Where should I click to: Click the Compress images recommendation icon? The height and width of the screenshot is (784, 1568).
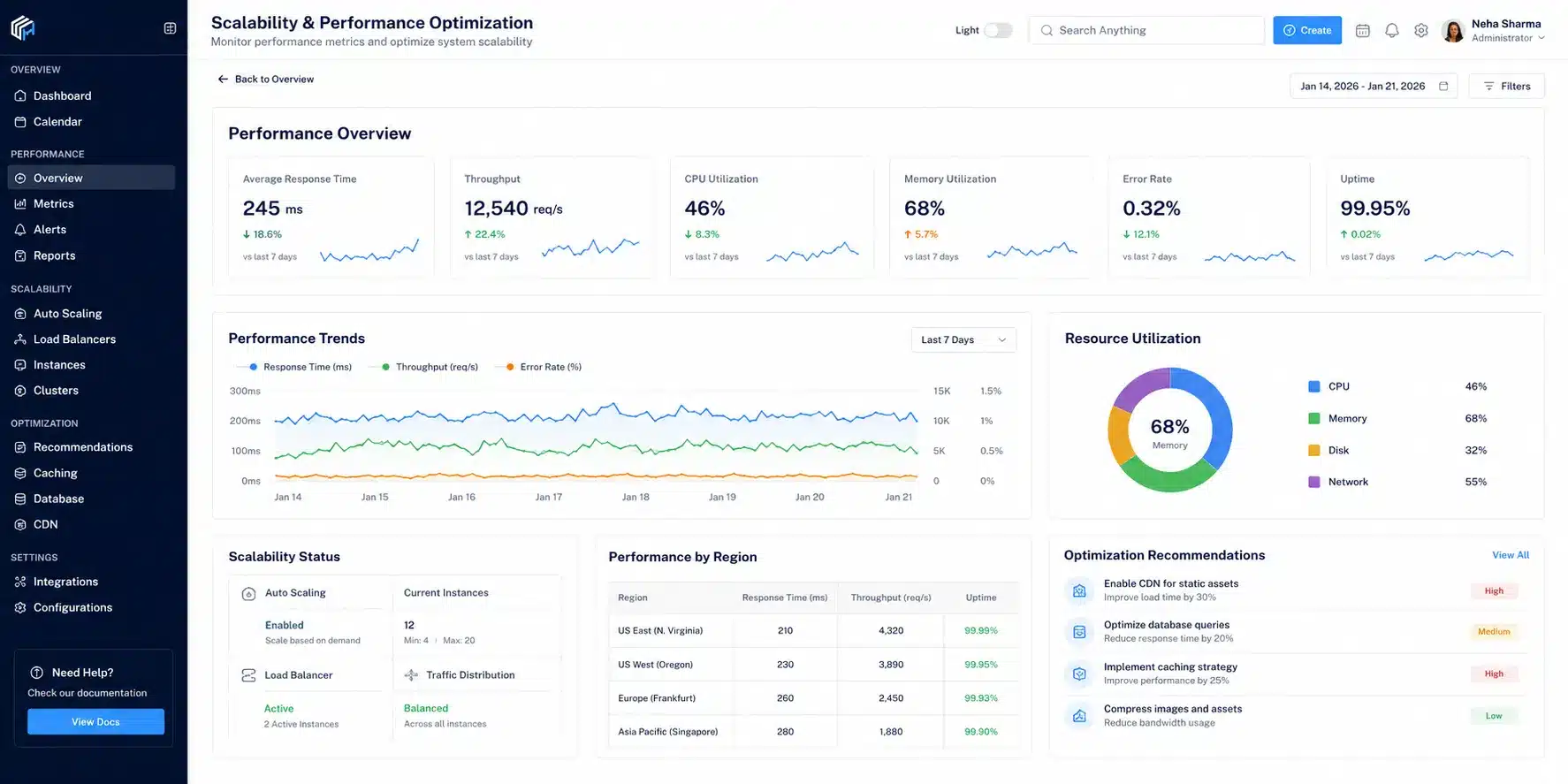(1079, 716)
